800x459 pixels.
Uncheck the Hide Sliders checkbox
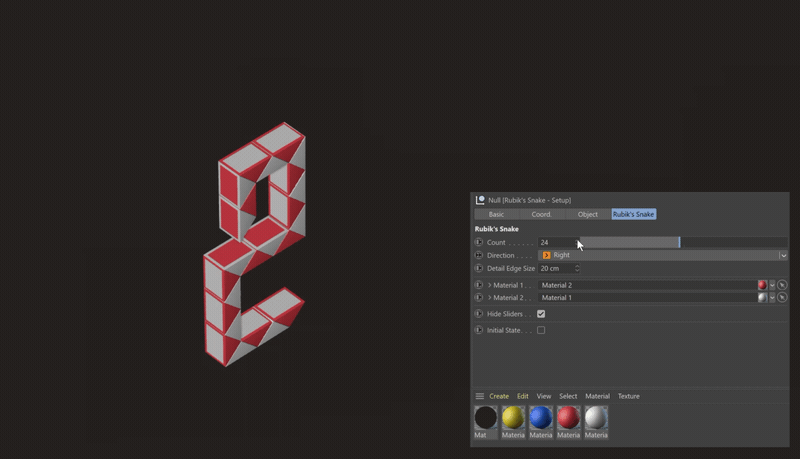pyautogui.click(x=541, y=314)
